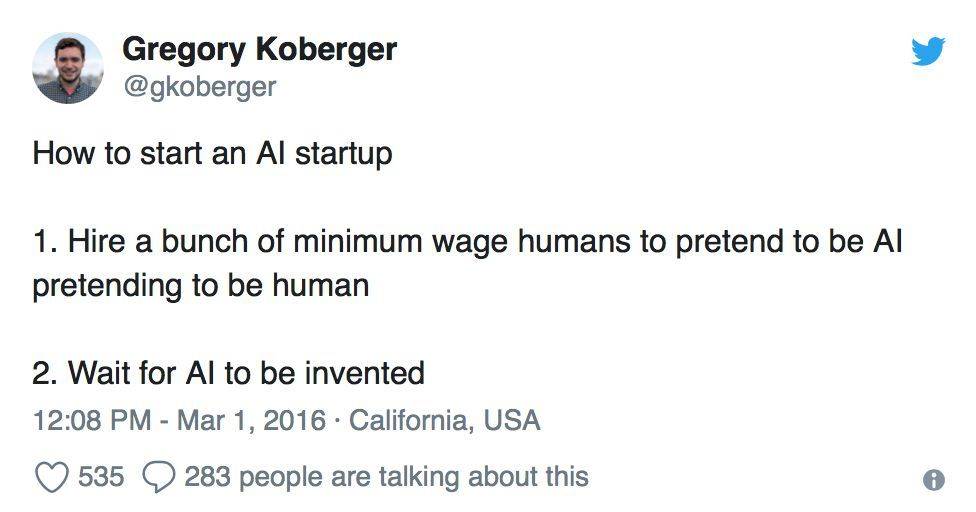Select the 'Wait for AI to be invented' line

pos(228,373)
